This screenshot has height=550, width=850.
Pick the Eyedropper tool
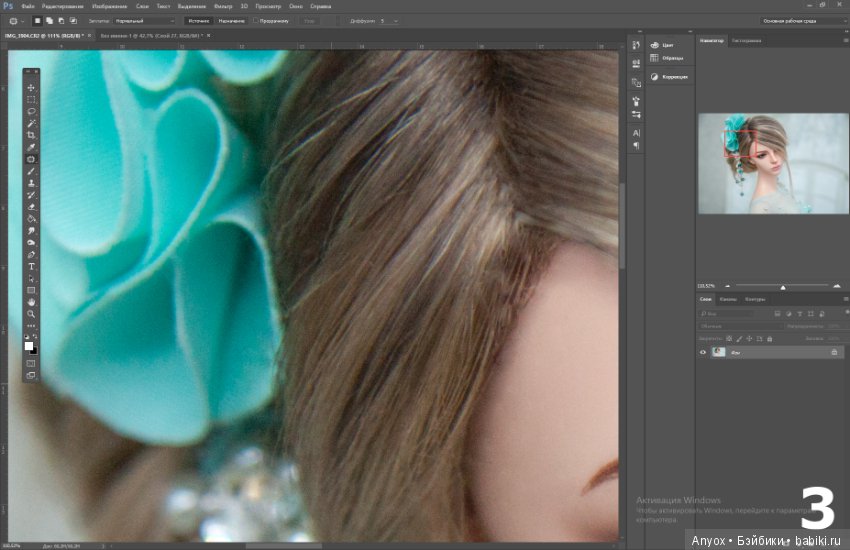(x=31, y=147)
